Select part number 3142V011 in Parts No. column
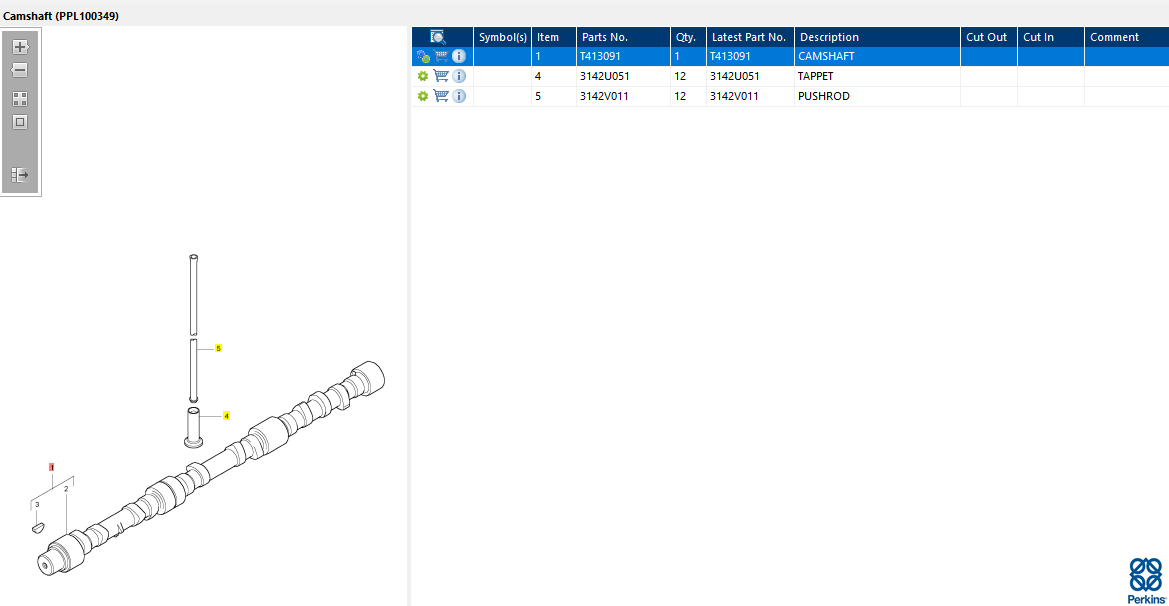This screenshot has height=606, width=1169. coord(604,96)
